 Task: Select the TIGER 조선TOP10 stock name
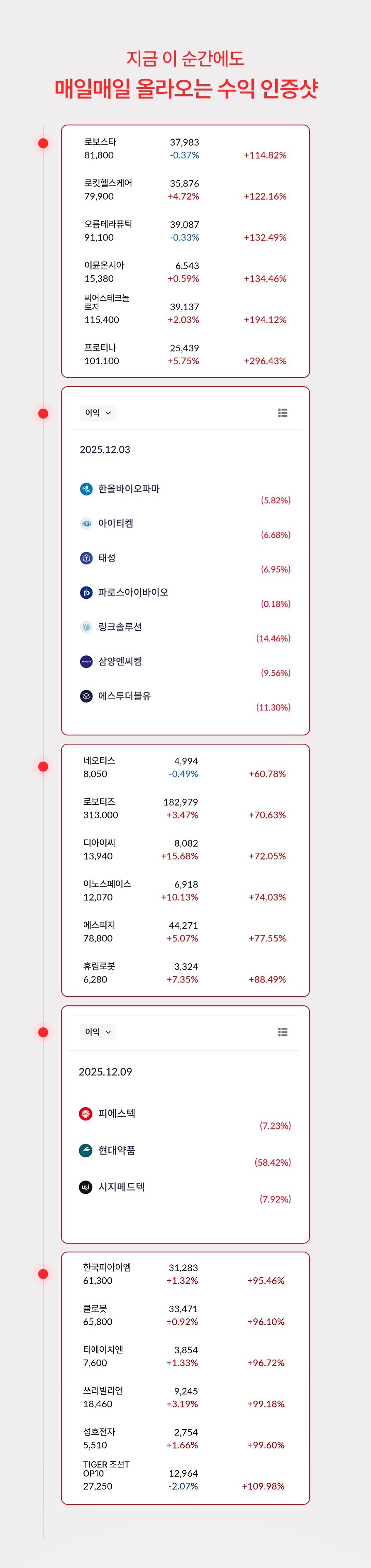[106, 1468]
